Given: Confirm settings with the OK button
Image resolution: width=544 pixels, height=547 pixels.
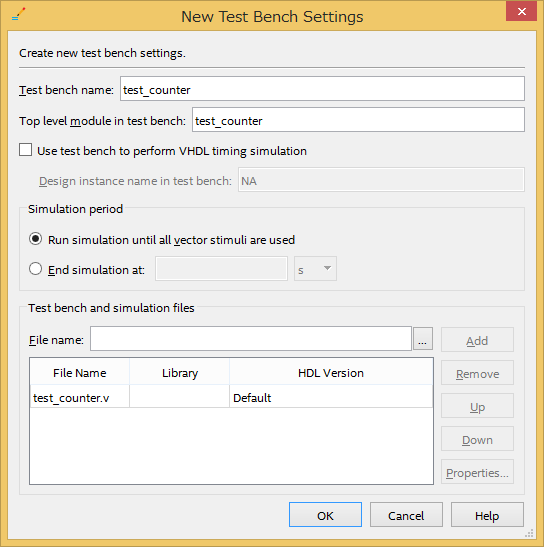Looking at the screenshot, I should tap(325, 515).
